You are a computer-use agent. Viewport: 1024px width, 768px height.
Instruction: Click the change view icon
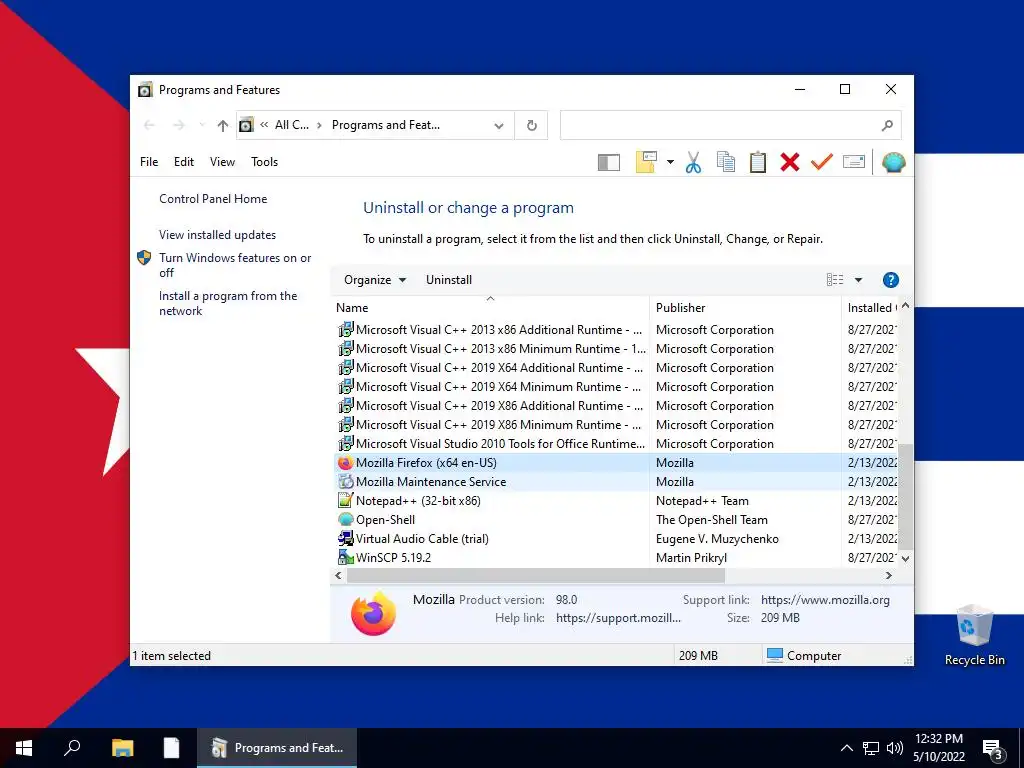point(835,280)
